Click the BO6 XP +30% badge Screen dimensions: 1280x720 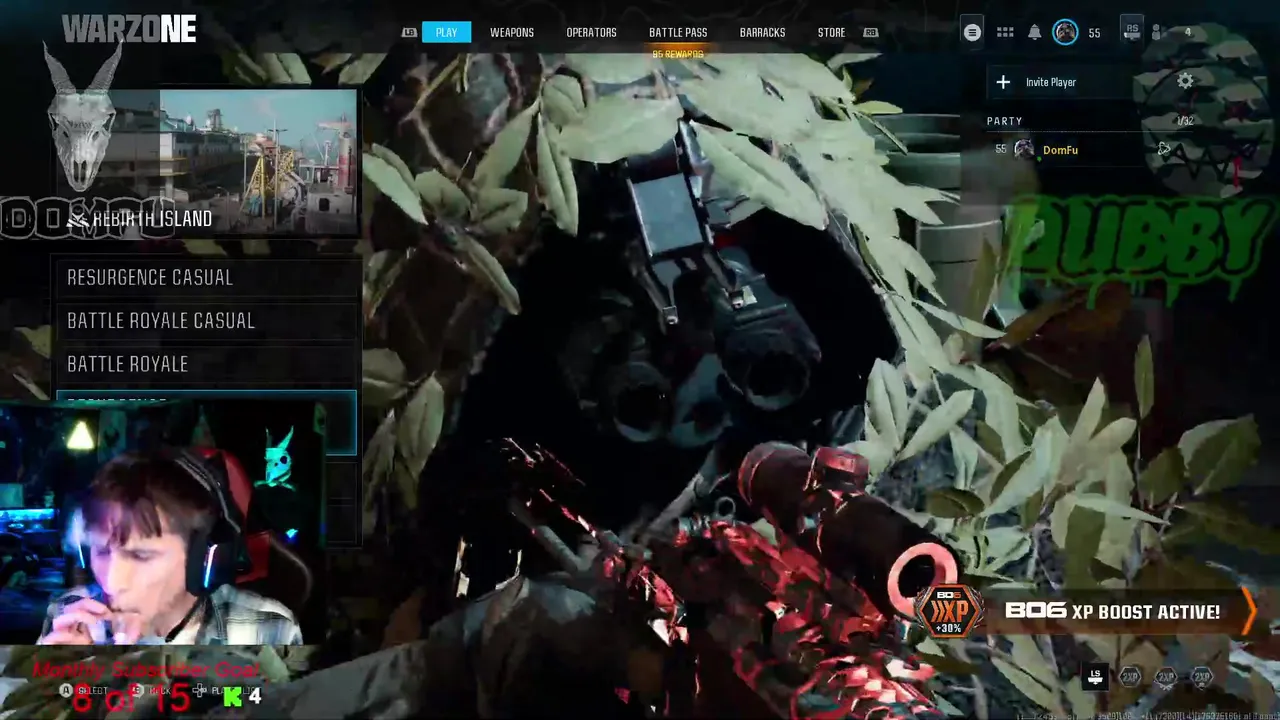tap(949, 611)
